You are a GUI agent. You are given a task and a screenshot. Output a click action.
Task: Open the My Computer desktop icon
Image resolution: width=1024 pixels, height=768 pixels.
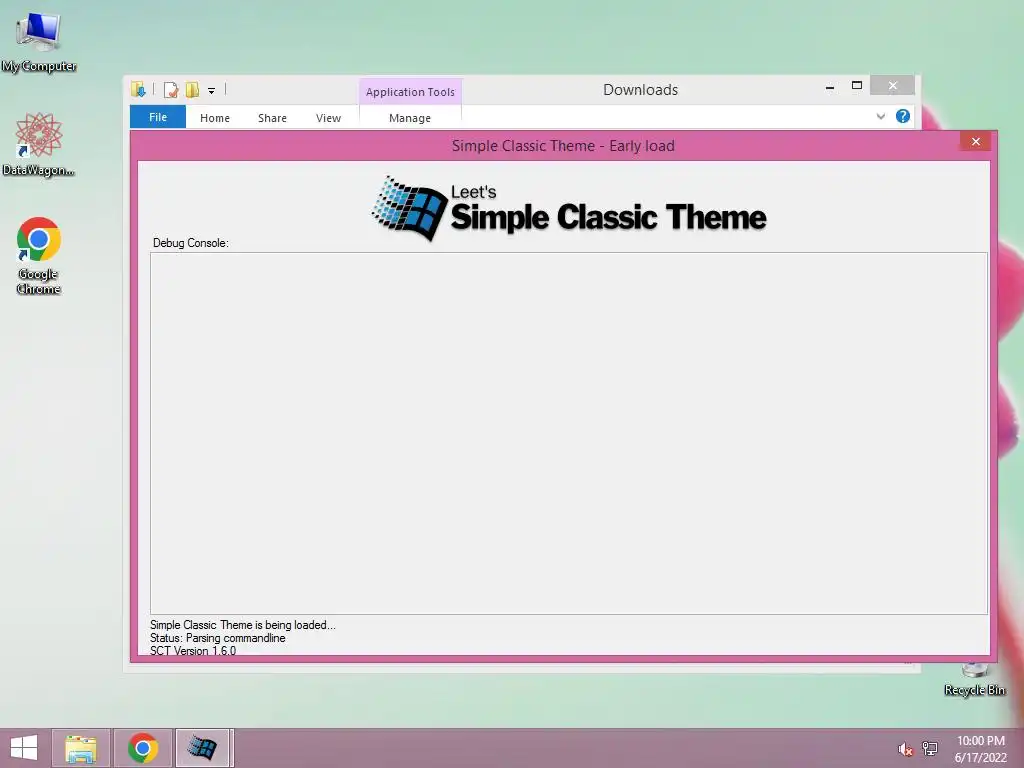coord(39,40)
